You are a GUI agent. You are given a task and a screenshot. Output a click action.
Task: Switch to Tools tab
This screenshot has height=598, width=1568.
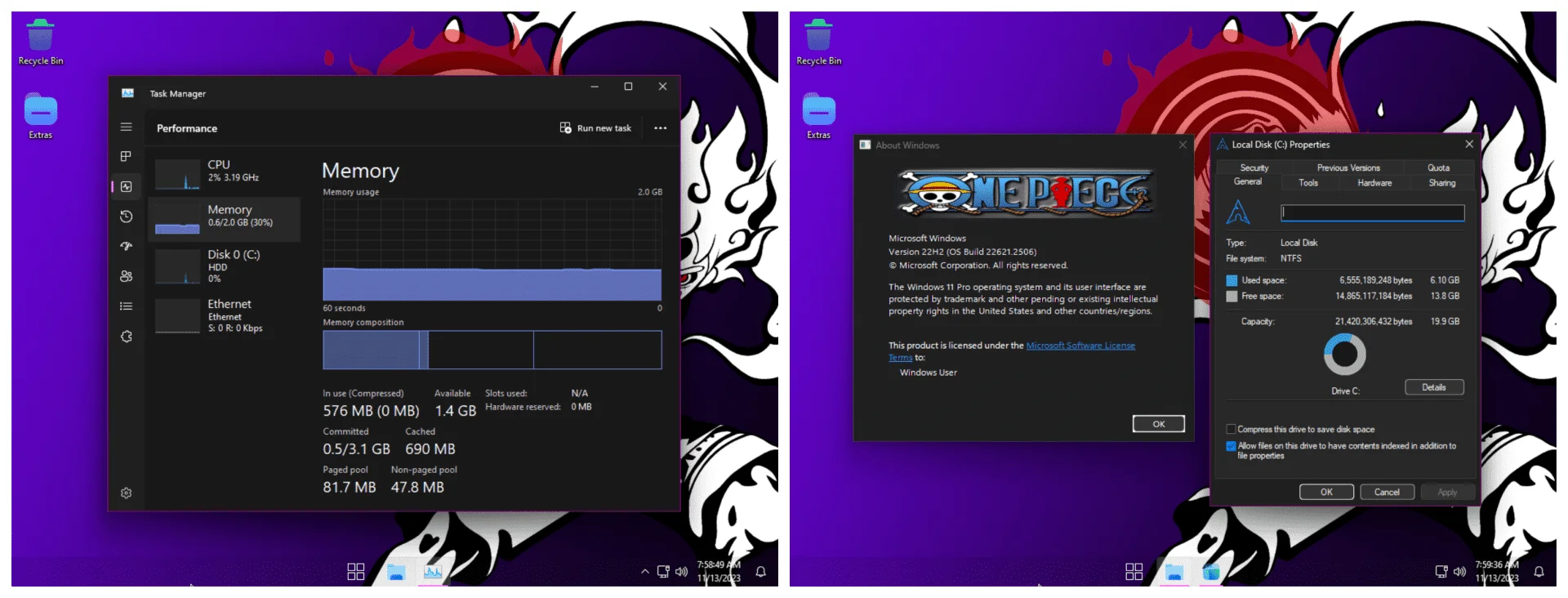coord(1308,183)
